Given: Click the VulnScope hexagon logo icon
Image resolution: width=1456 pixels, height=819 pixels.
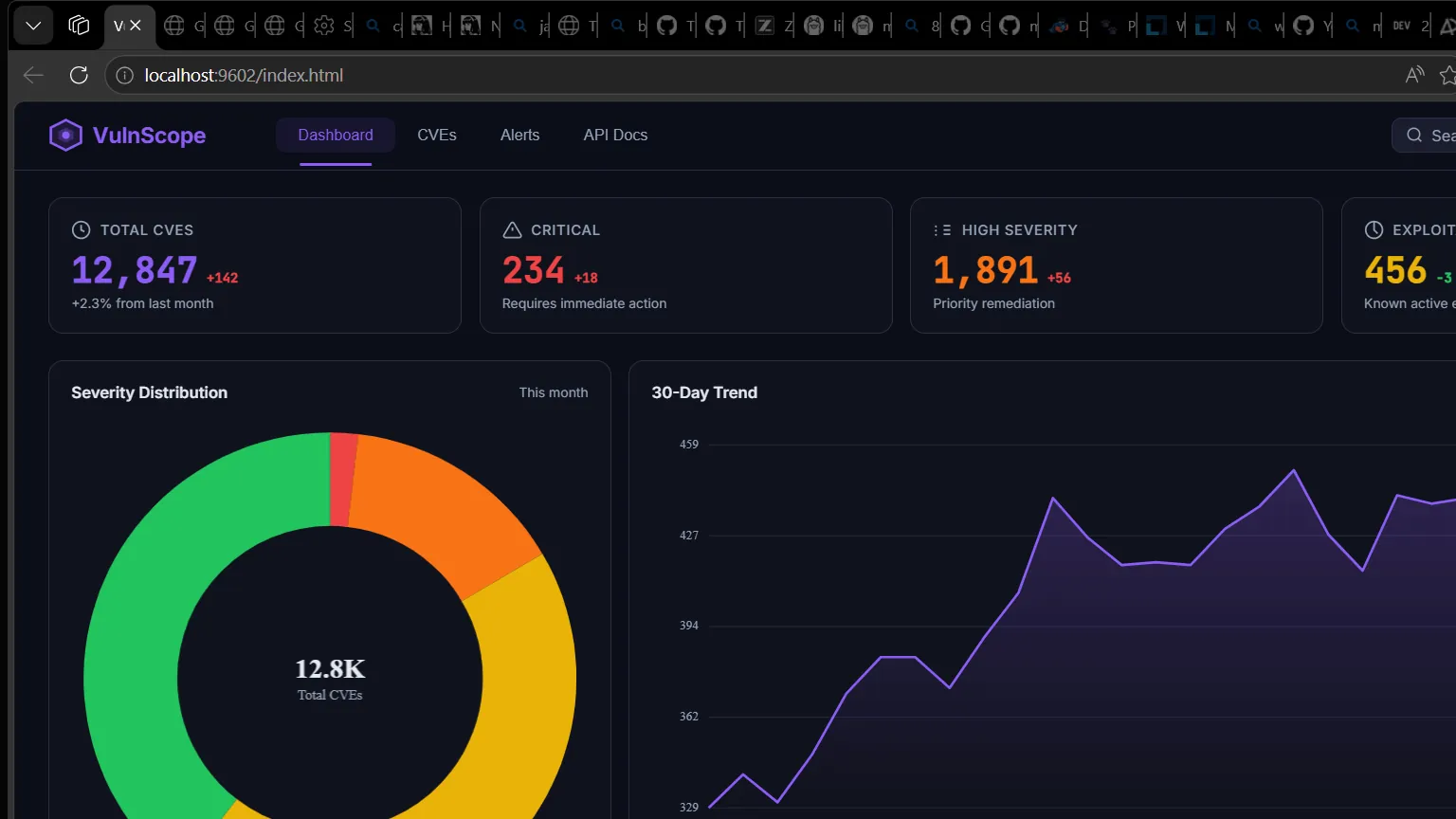Looking at the screenshot, I should coord(65,136).
